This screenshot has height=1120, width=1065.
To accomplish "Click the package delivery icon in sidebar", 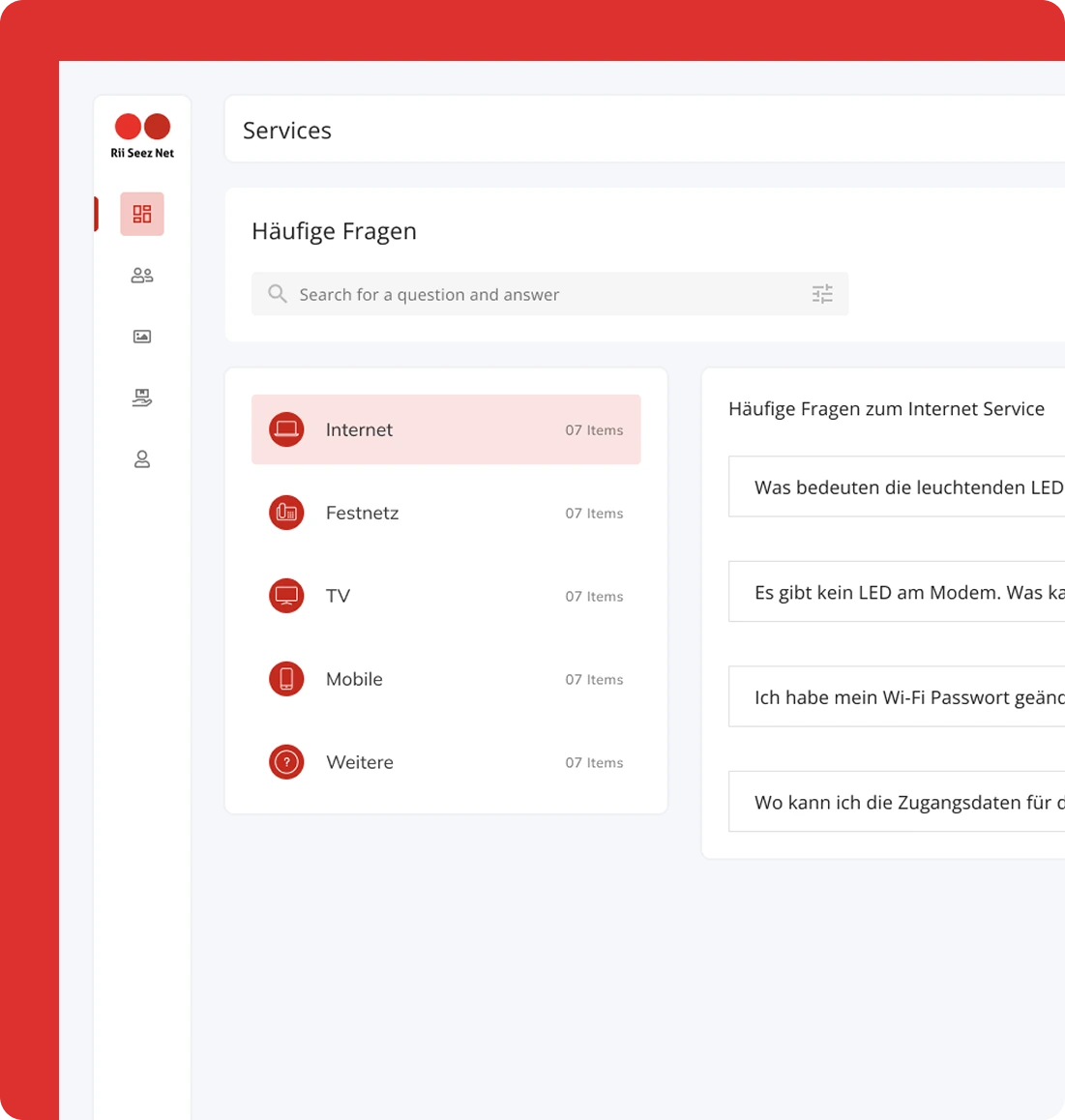I will tap(141, 398).
